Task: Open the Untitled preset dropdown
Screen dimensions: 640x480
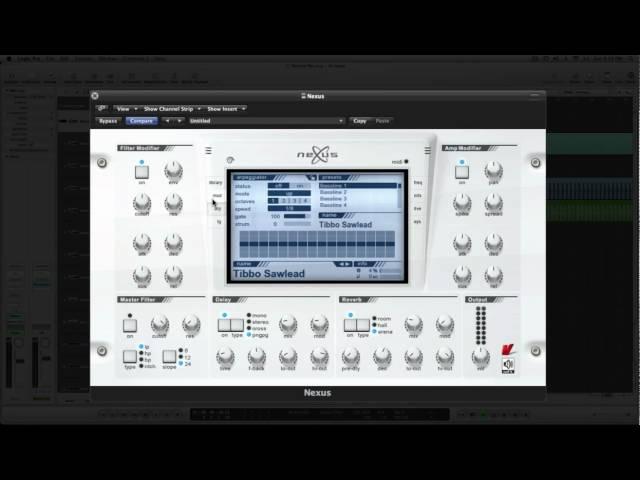Action: [x=266, y=121]
